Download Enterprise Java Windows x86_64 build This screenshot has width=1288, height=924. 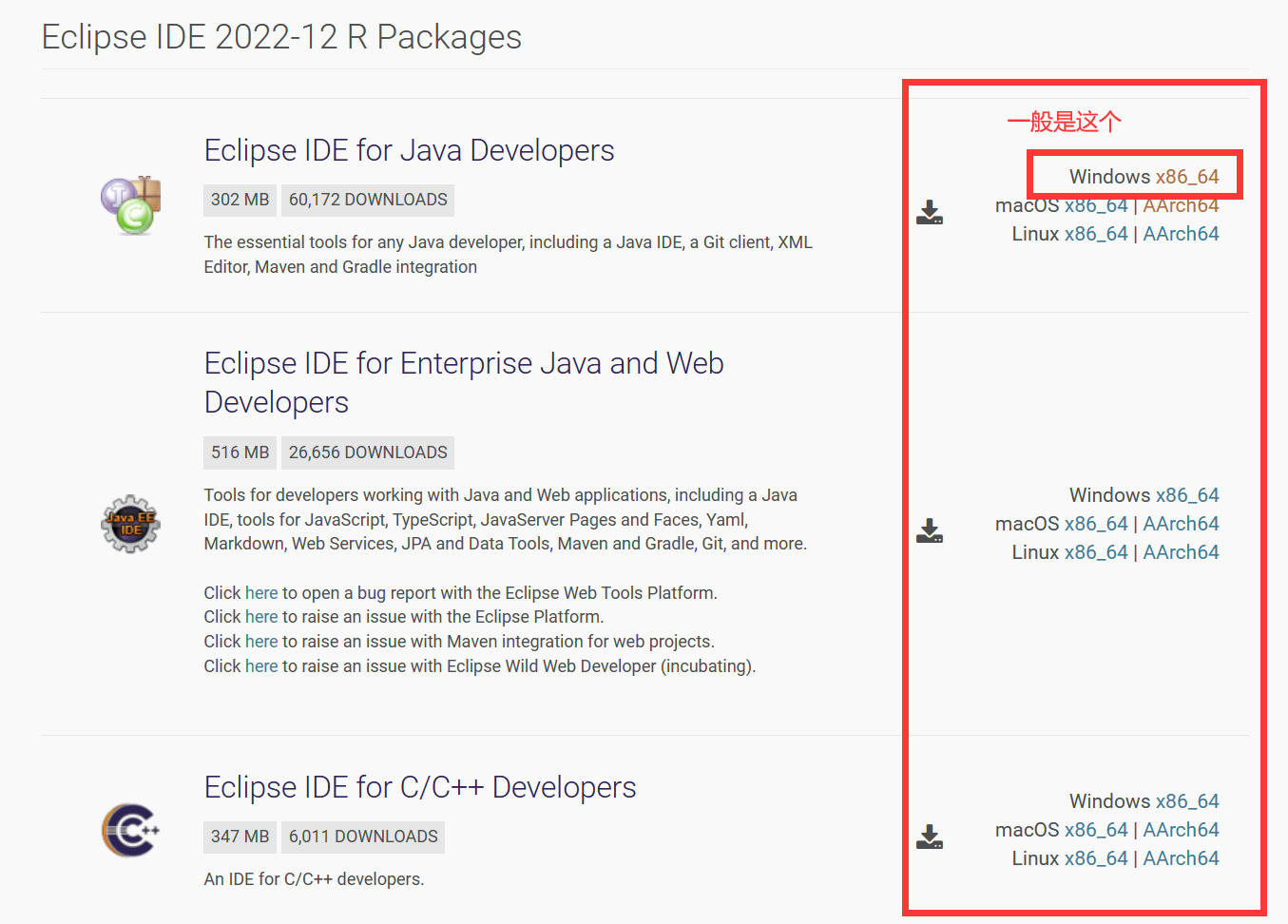[x=1187, y=495]
